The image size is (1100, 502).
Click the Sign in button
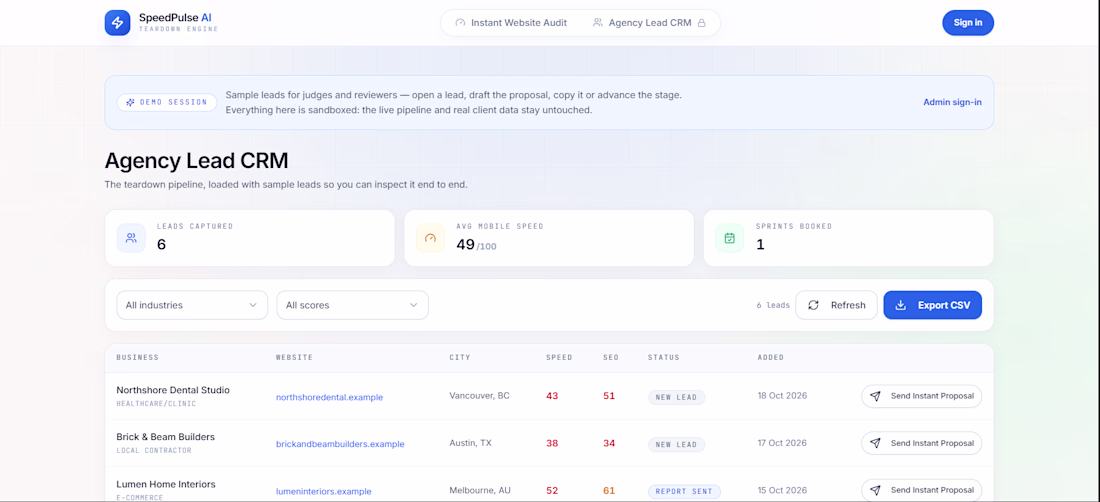point(968,22)
